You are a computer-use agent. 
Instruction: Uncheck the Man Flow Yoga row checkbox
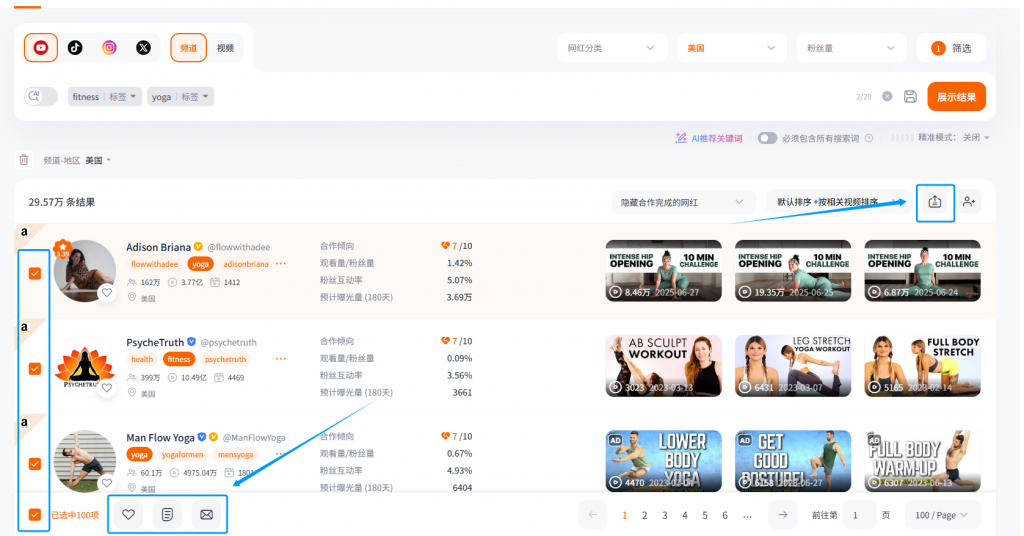[x=35, y=464]
